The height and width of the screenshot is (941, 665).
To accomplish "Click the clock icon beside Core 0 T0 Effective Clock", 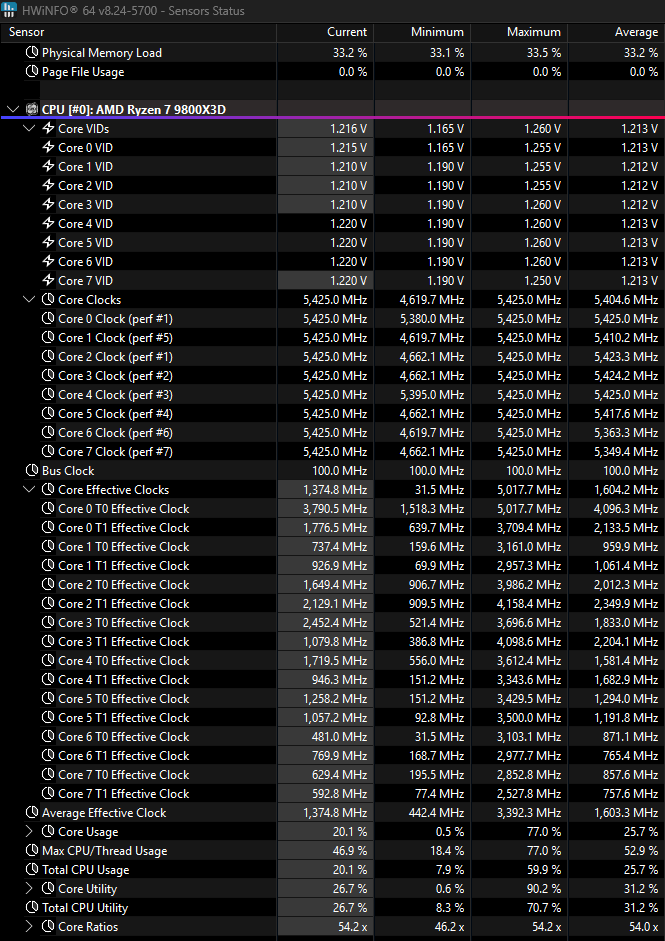I will [48, 509].
